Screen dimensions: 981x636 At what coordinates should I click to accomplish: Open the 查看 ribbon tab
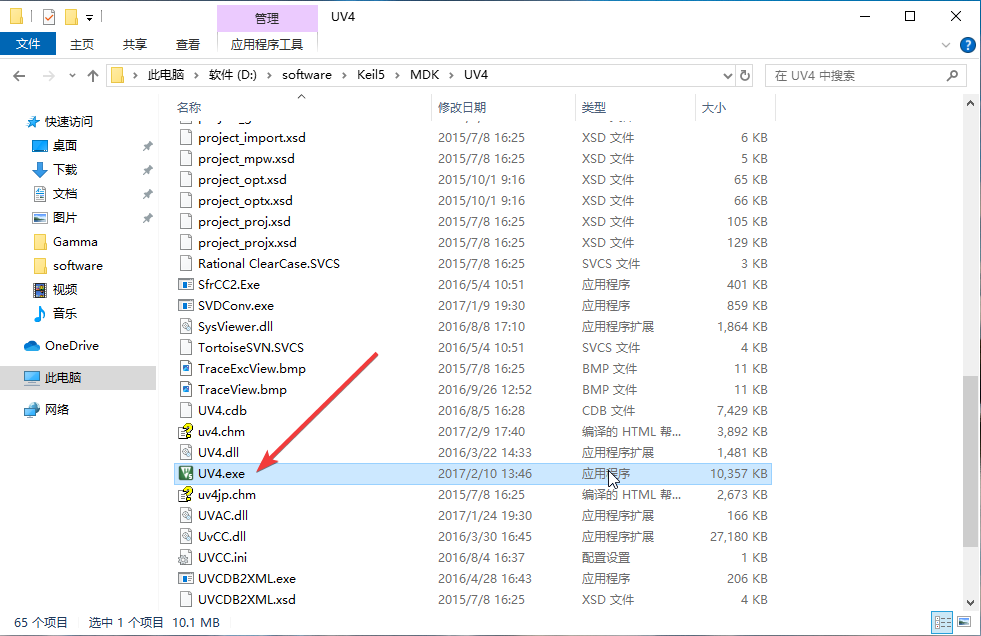[188, 44]
